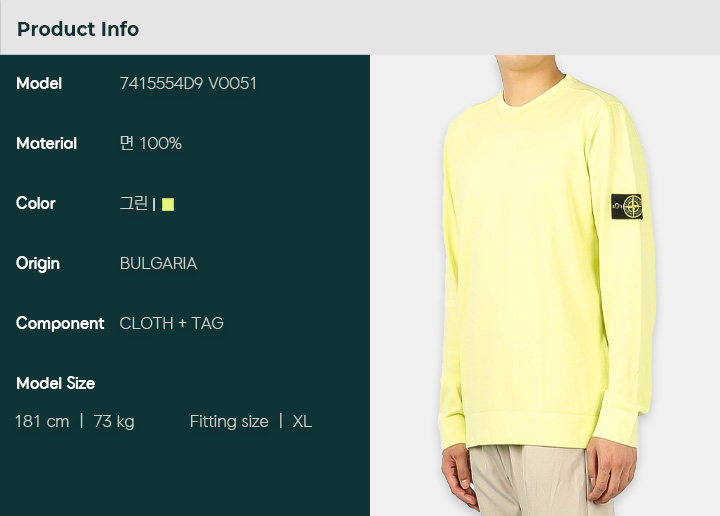Click the model's beige trousers
The width and height of the screenshot is (720, 516).
click(533, 481)
